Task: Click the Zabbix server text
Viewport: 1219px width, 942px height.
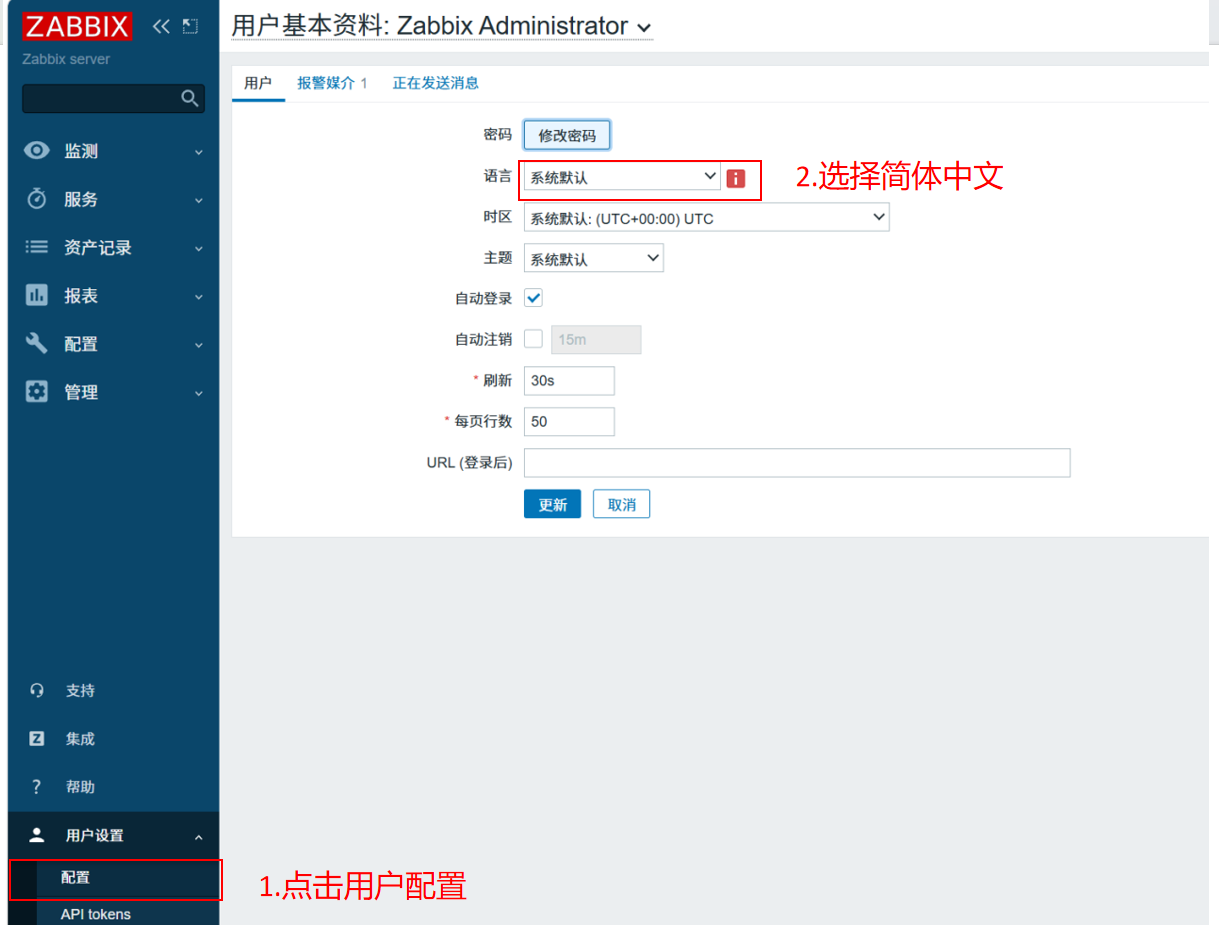Action: pos(66,59)
